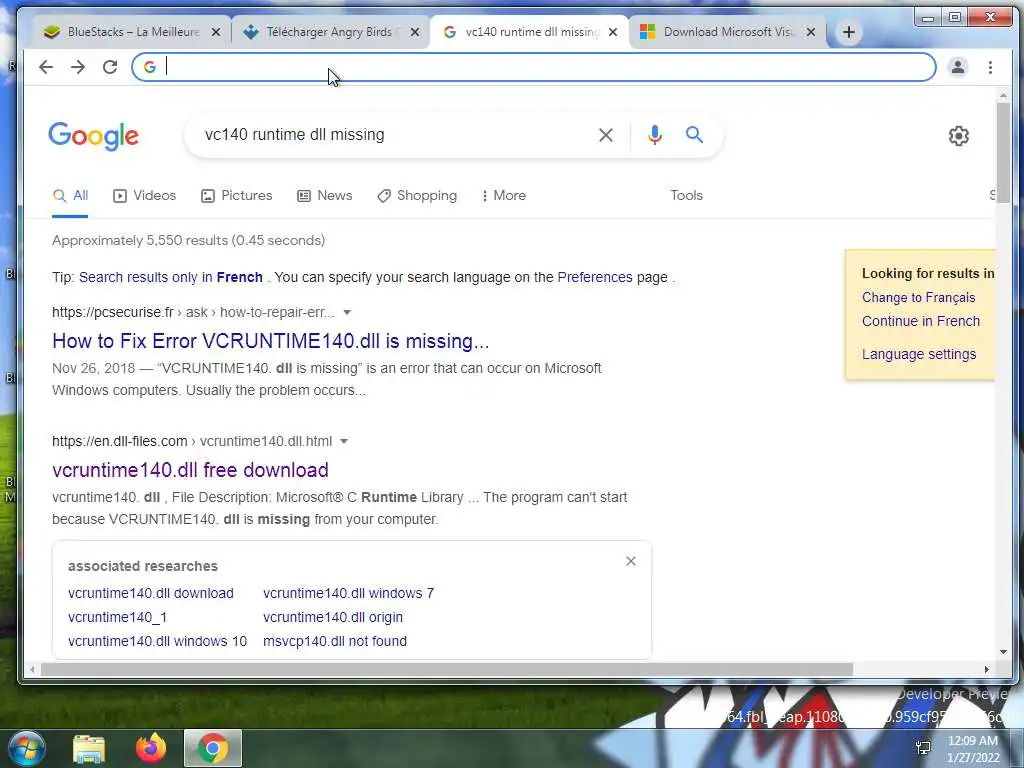Search msvcp140.dll not found suggestion
The height and width of the screenshot is (768, 1024).
335,641
